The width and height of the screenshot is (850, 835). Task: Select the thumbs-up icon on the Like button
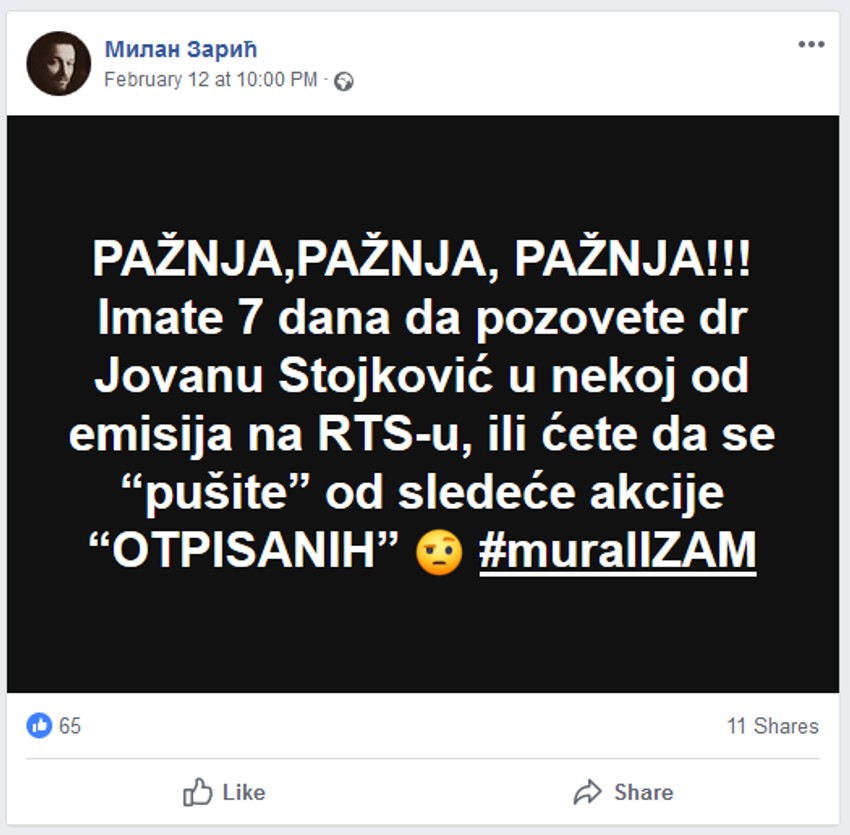click(x=198, y=792)
